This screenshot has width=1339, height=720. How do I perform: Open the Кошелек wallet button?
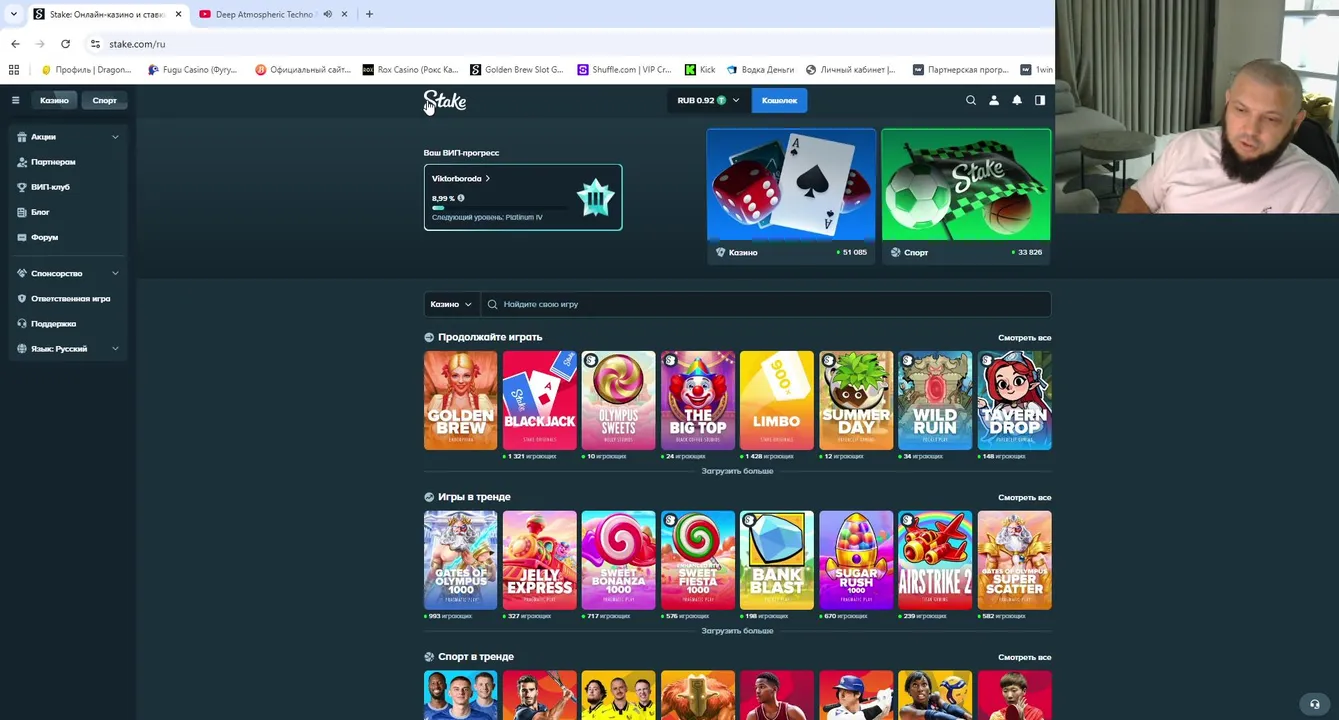tap(779, 100)
